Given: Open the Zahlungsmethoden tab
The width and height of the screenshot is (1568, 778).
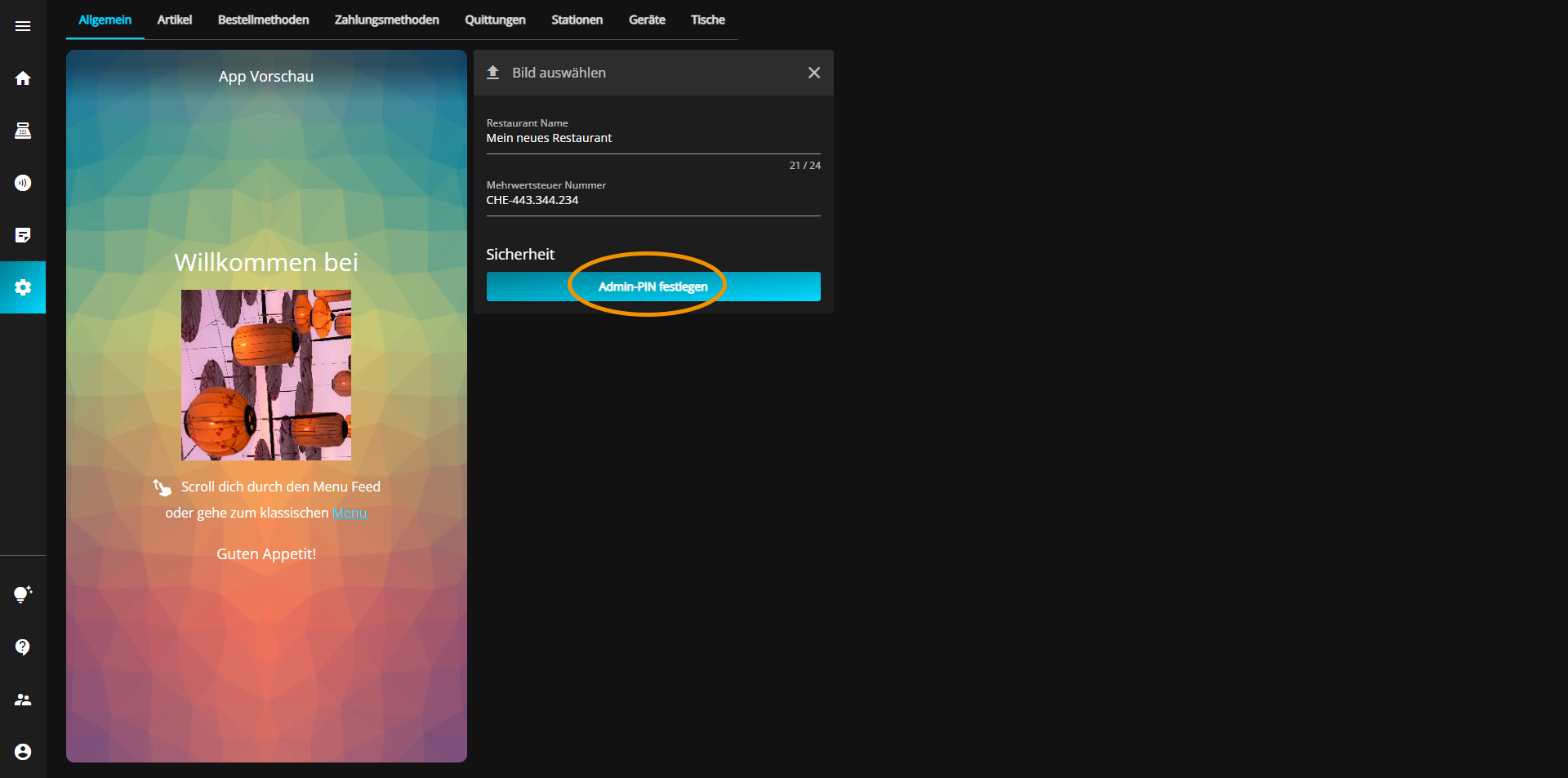Looking at the screenshot, I should (x=387, y=20).
